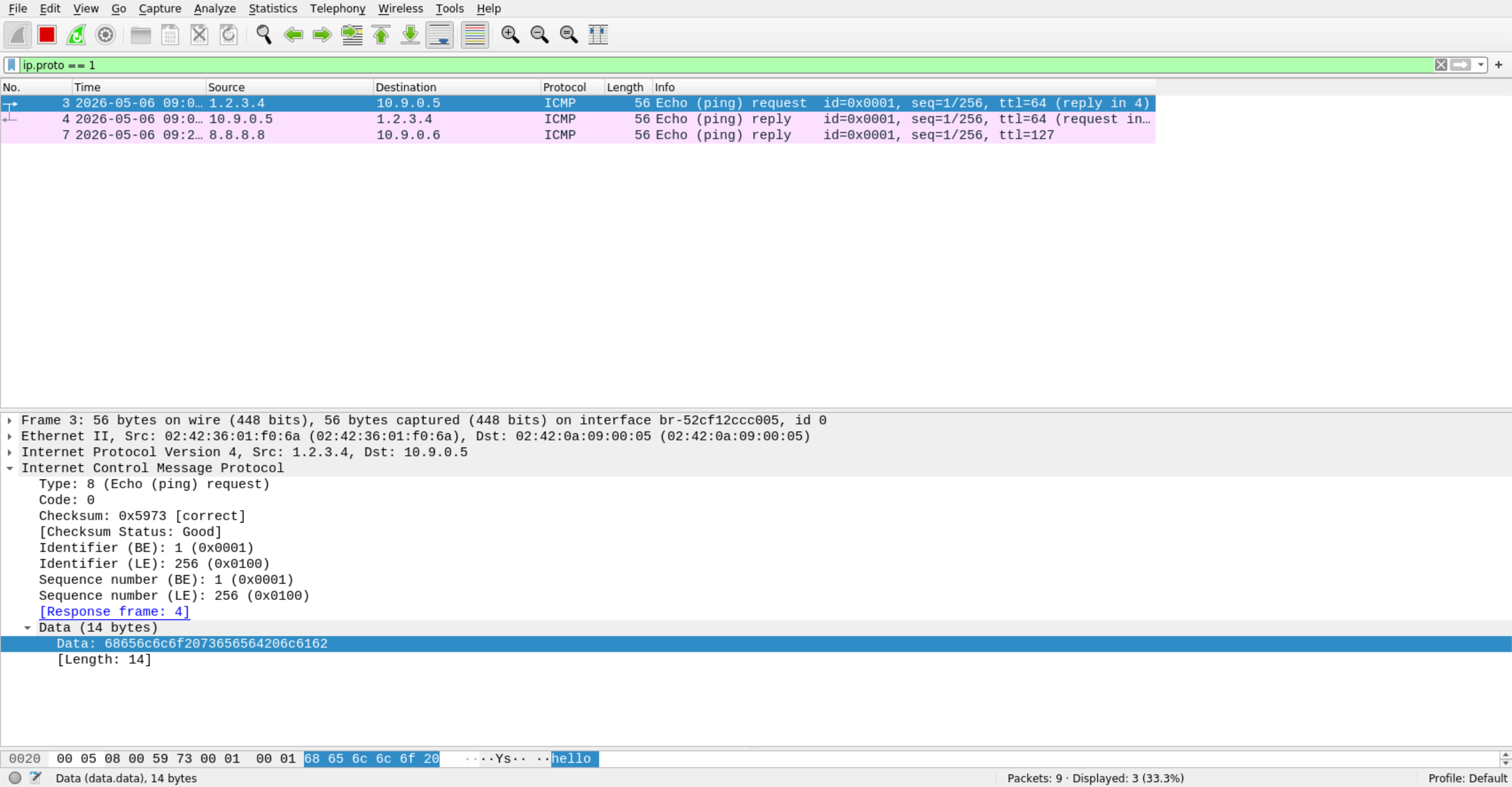Sort packets by Protocol column
Image resolution: width=1512 pixels, height=787 pixels.
(x=573, y=87)
